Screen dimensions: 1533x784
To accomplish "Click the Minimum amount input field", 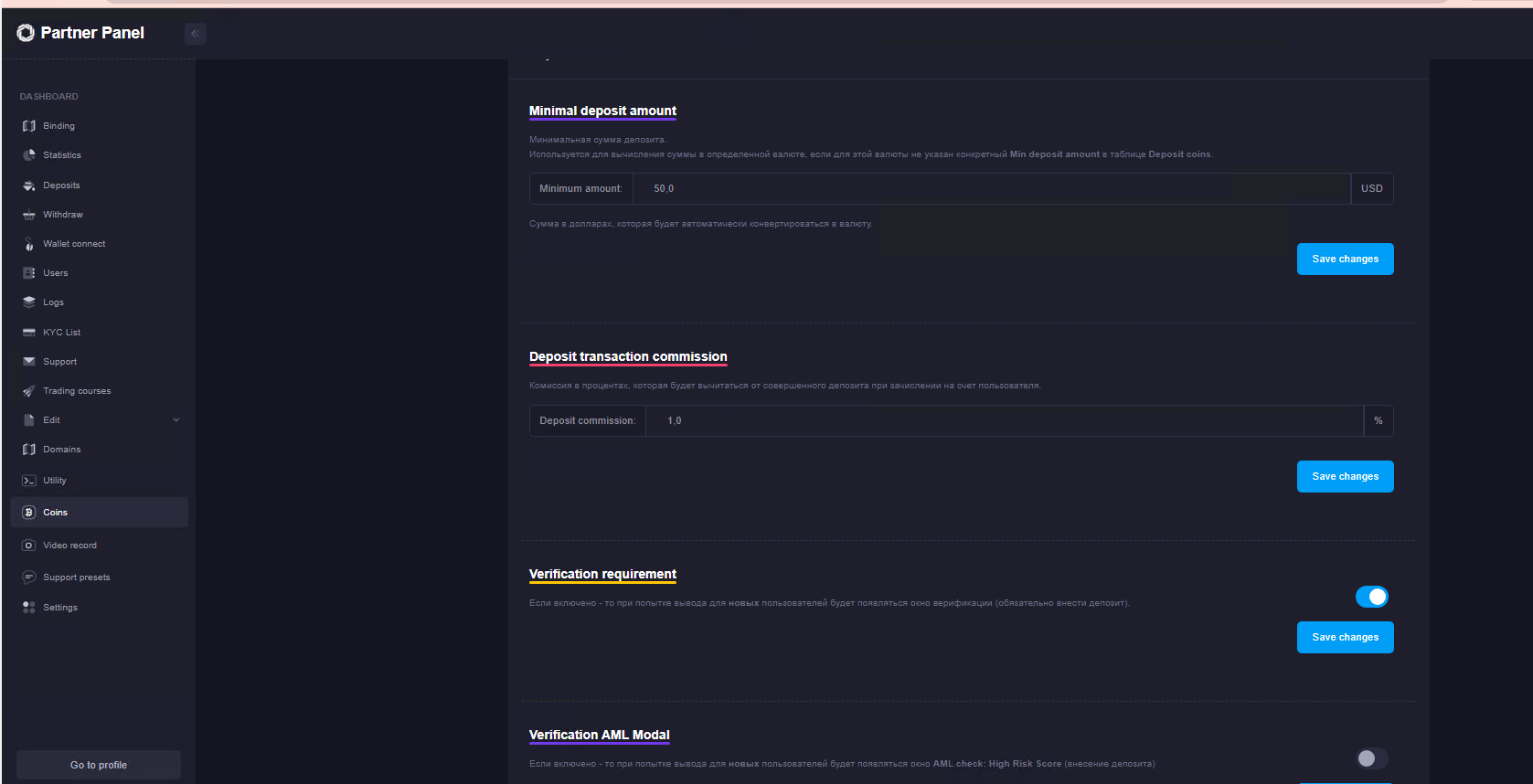I will [x=991, y=189].
